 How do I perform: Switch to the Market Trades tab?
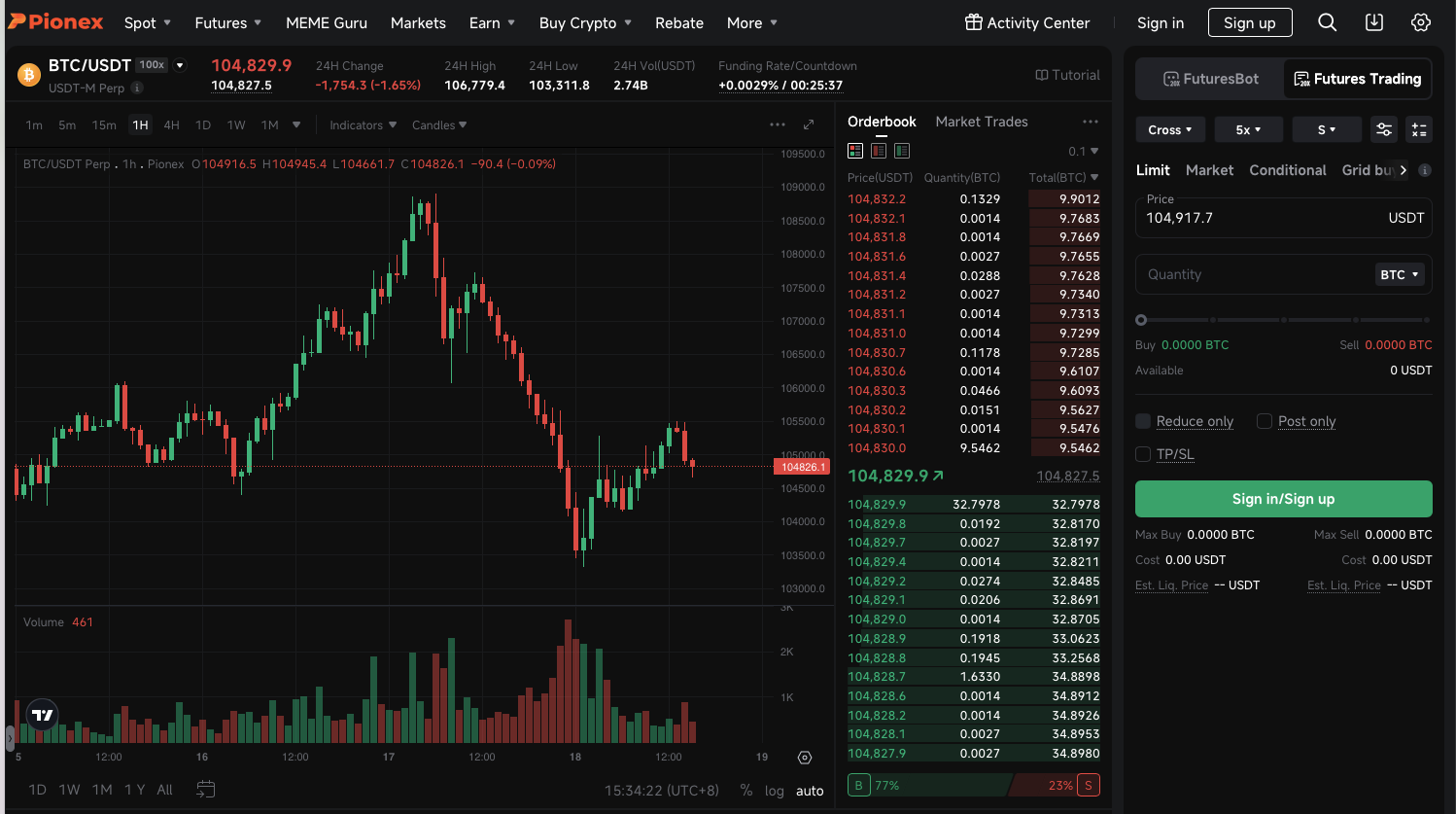(982, 122)
